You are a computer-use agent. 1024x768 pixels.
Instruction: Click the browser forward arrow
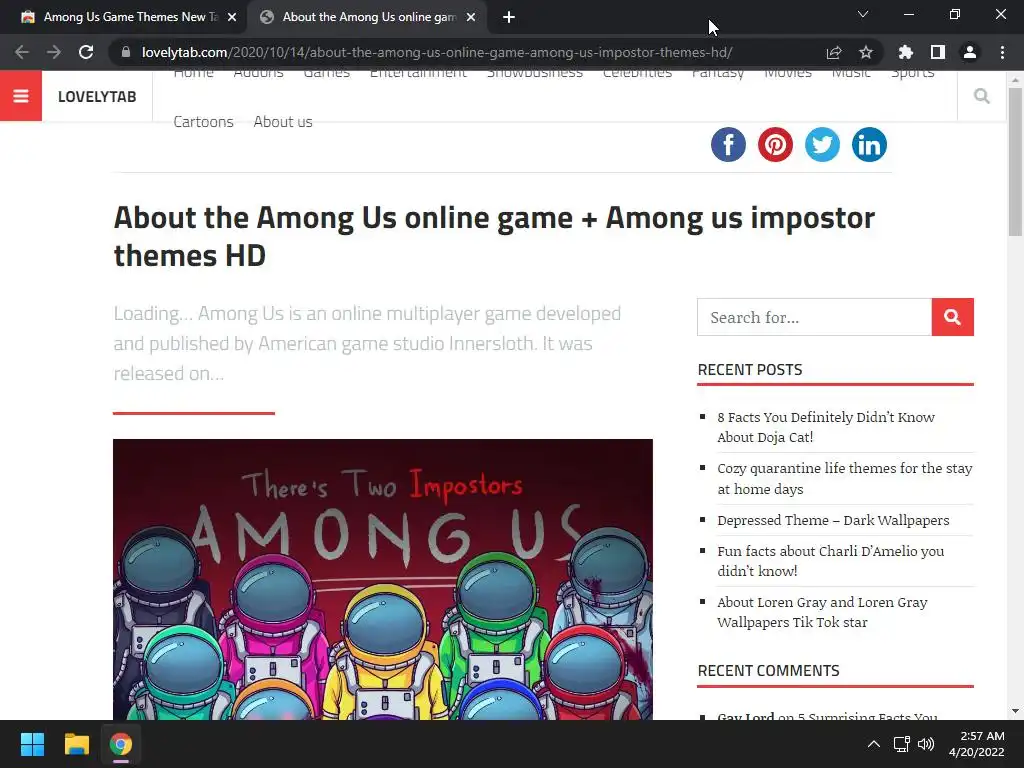click(54, 52)
